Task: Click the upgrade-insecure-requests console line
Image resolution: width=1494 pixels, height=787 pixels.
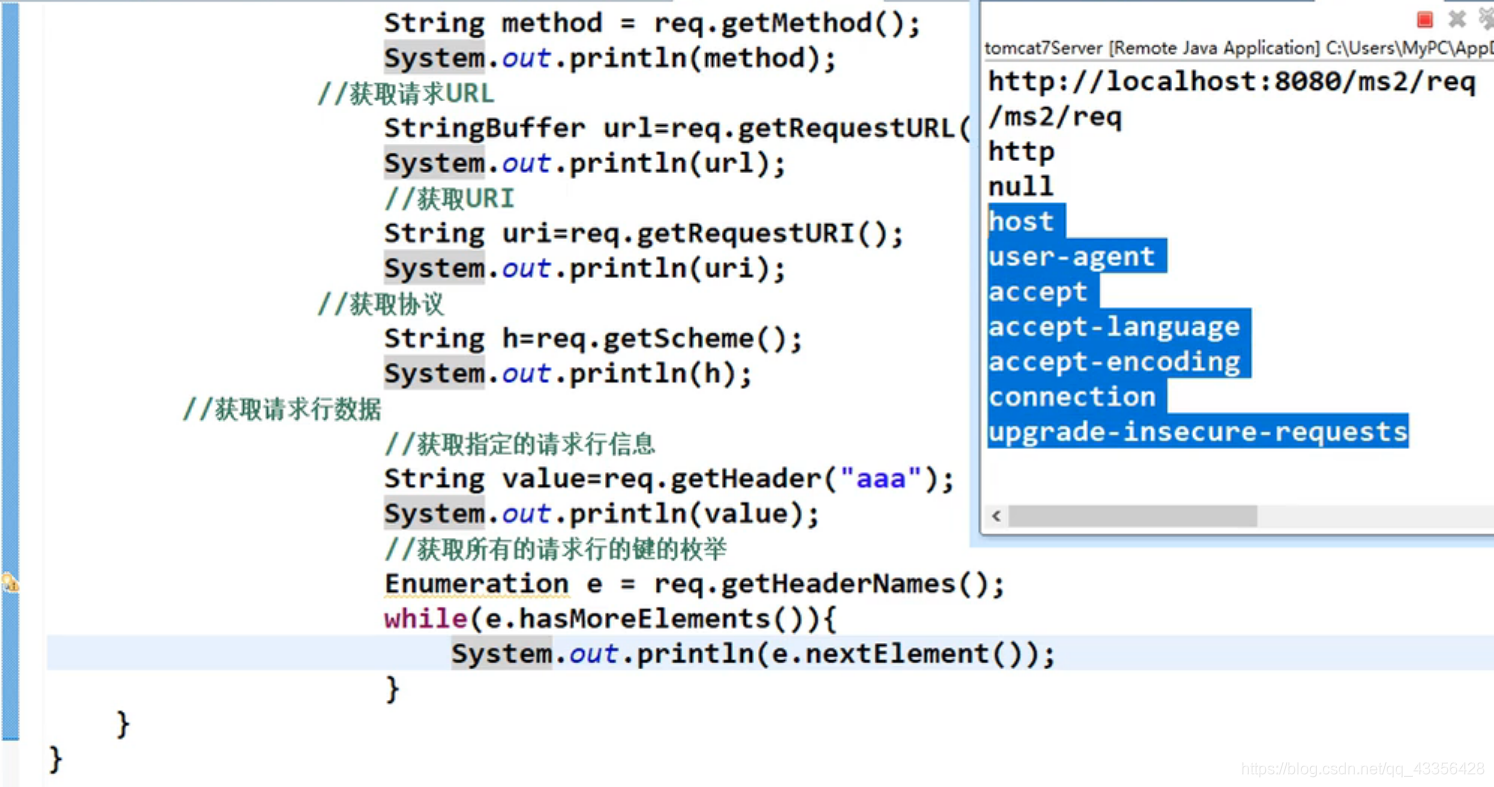Action: click(1198, 431)
